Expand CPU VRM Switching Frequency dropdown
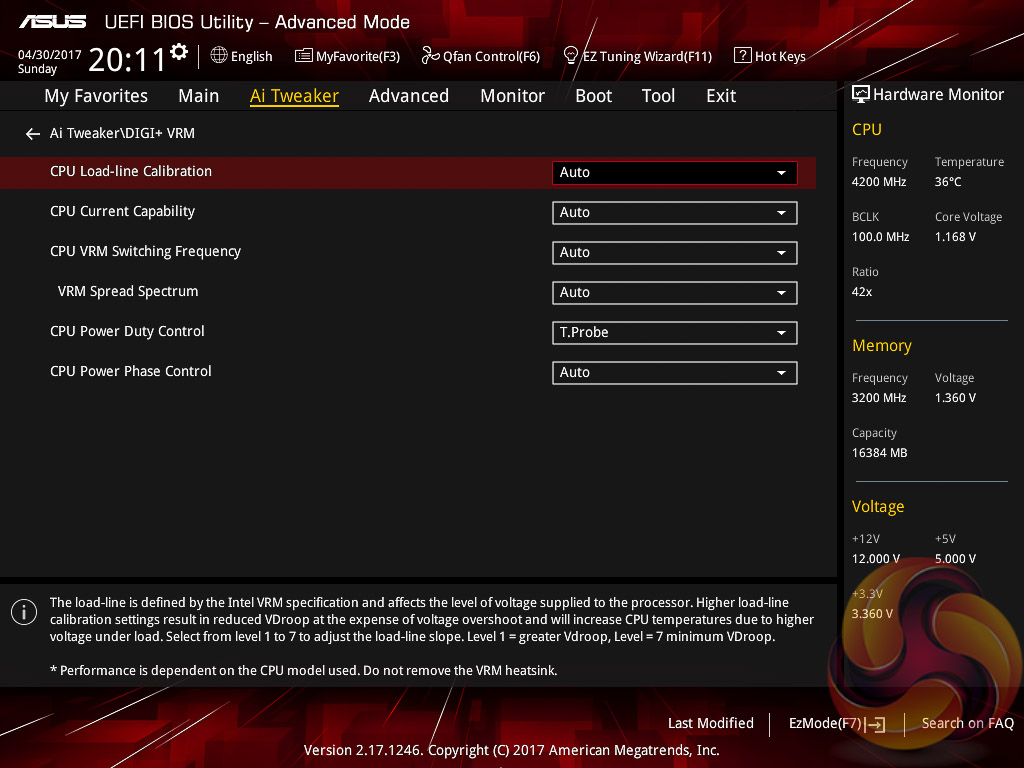Screen dimensions: 1024x768 pyautogui.click(x=675, y=253)
